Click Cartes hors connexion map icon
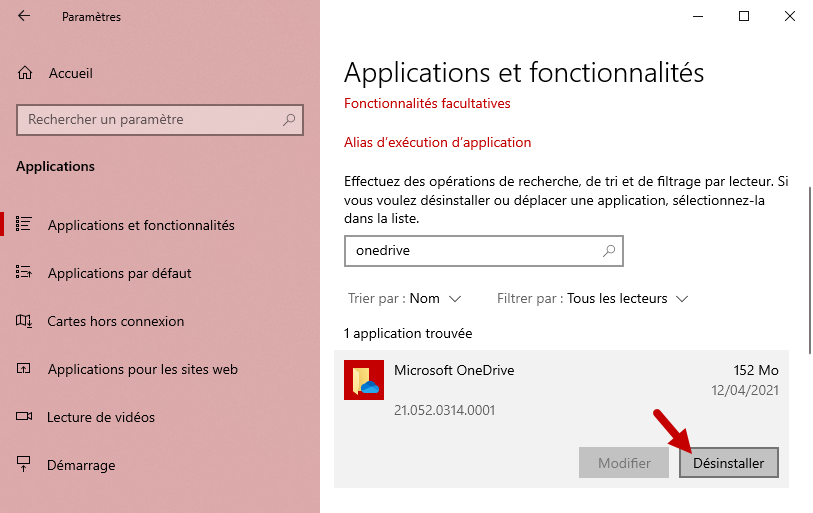Screen dimensions: 813x513 24,321
